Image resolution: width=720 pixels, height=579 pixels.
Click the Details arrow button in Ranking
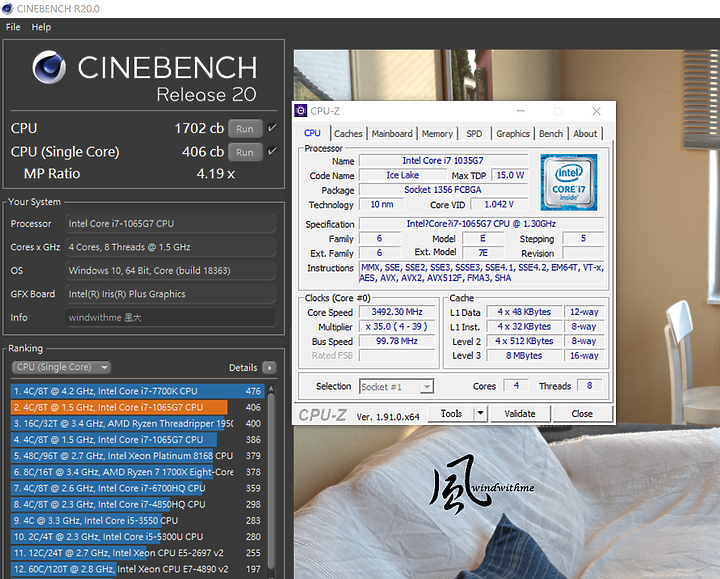coord(270,367)
